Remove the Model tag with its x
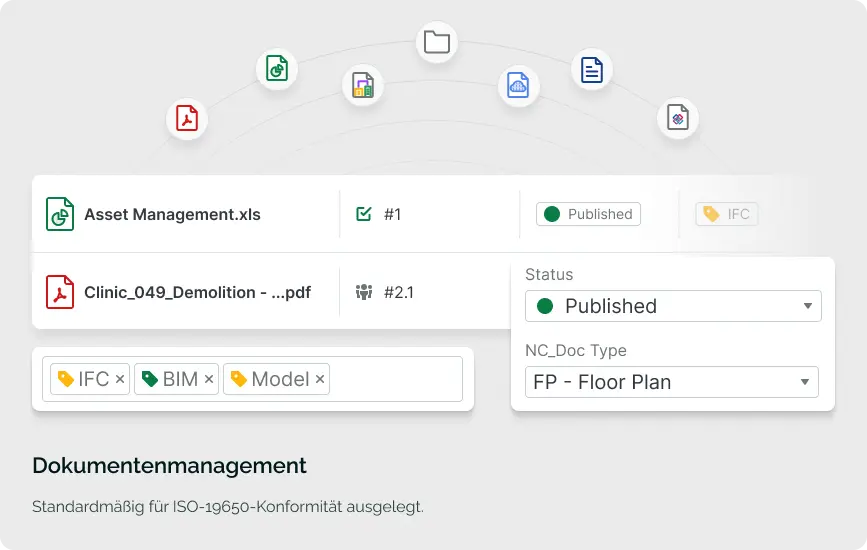The height and width of the screenshot is (550, 867). [x=320, y=379]
